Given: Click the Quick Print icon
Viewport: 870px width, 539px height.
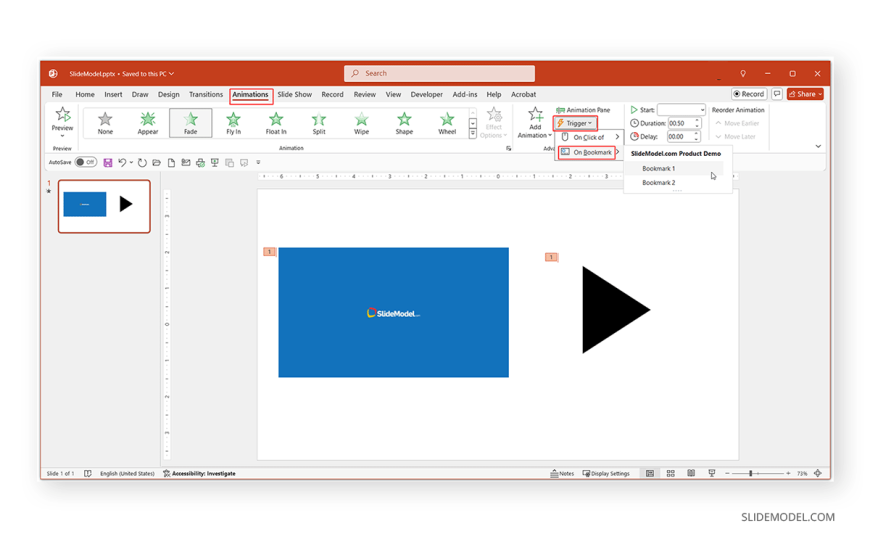Looking at the screenshot, I should click(200, 163).
